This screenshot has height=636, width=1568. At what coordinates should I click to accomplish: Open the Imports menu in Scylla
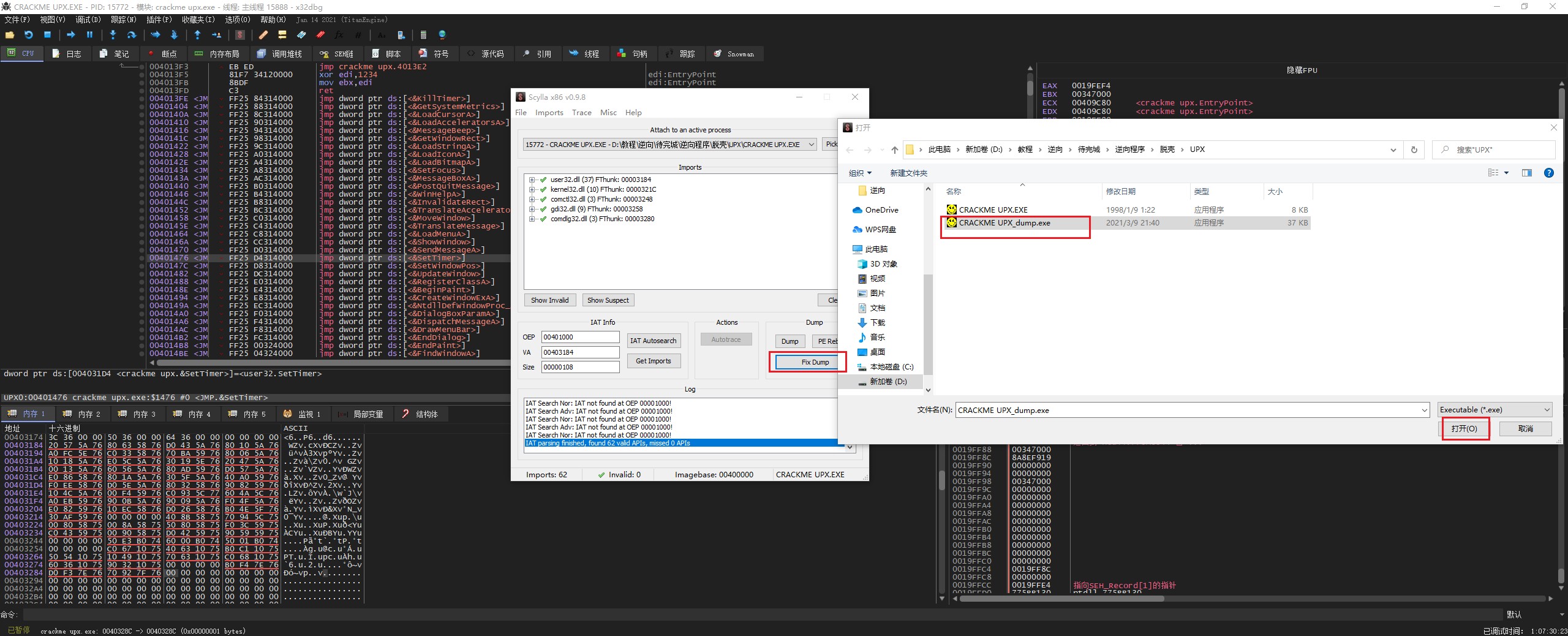549,113
